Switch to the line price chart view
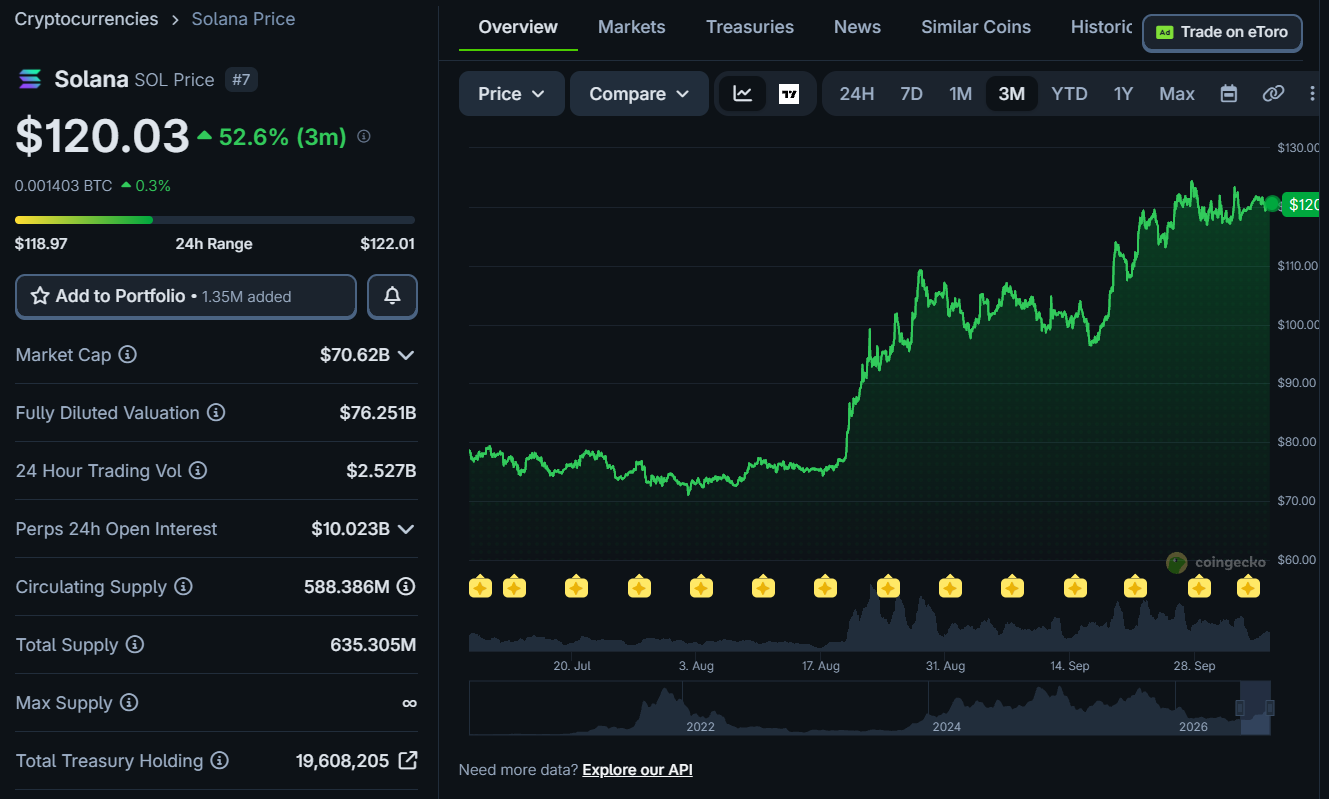Viewport: 1329px width, 799px height. (742, 94)
